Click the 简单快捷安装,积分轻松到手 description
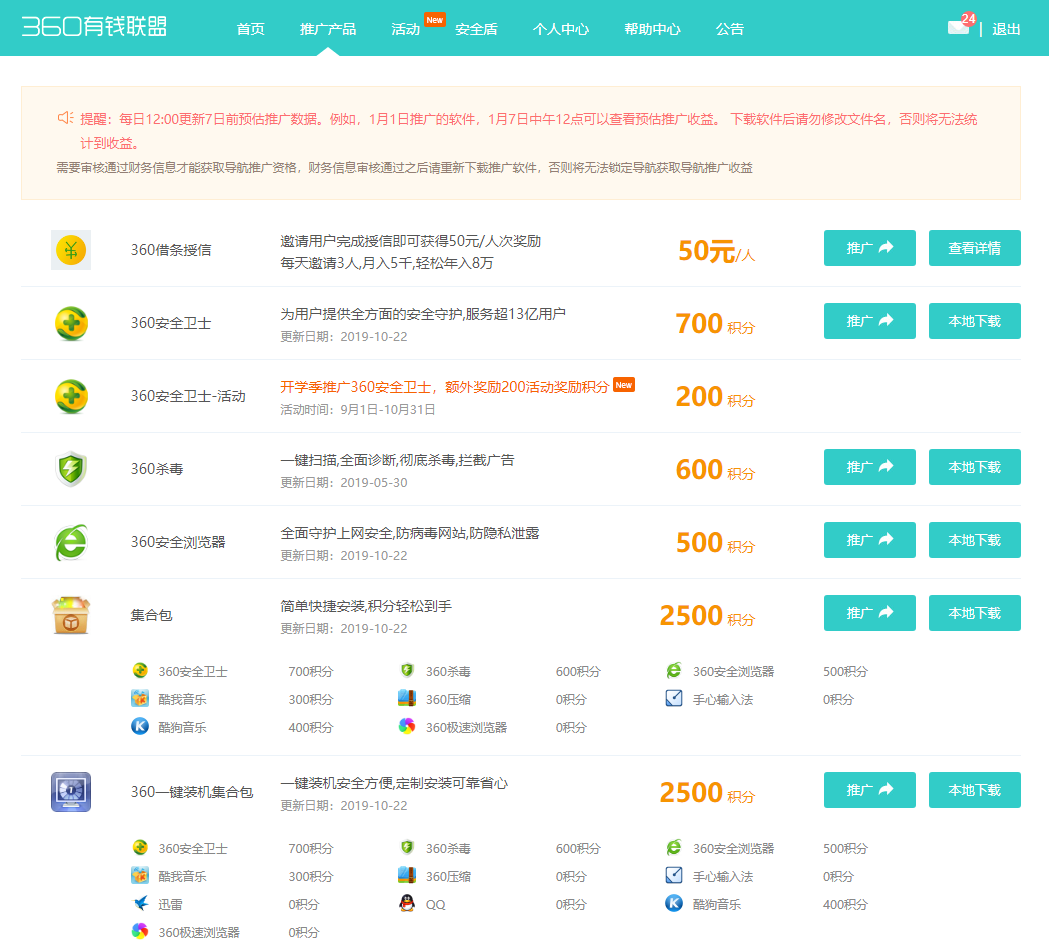 pyautogui.click(x=366, y=606)
